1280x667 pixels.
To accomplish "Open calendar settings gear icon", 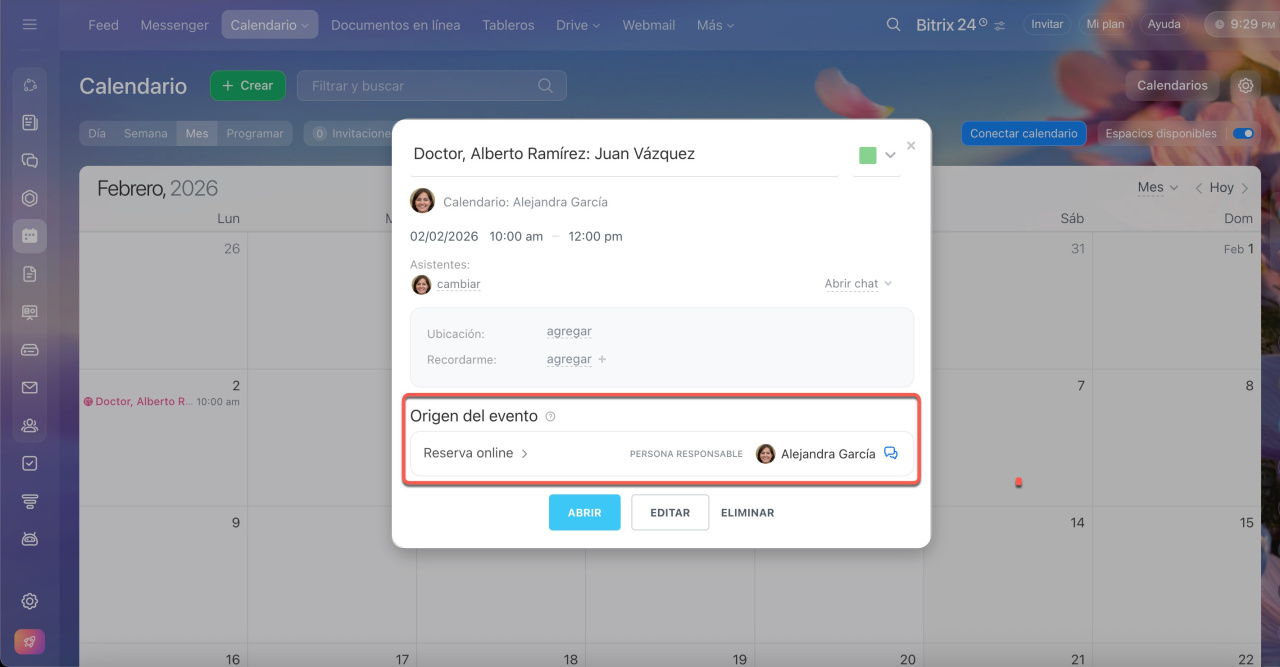I will click(x=1245, y=86).
